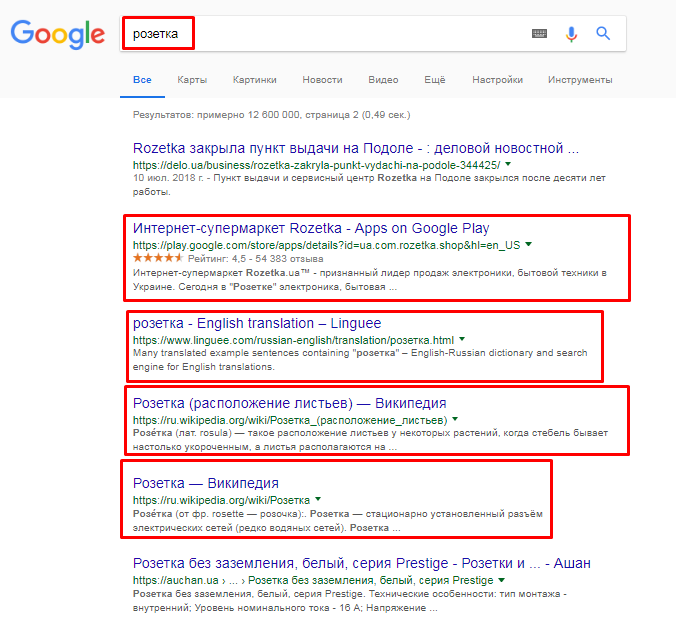This screenshot has height=631, width=676.
Task: Open Розетка без заземления Prestige Ашан result
Action: coord(362,563)
